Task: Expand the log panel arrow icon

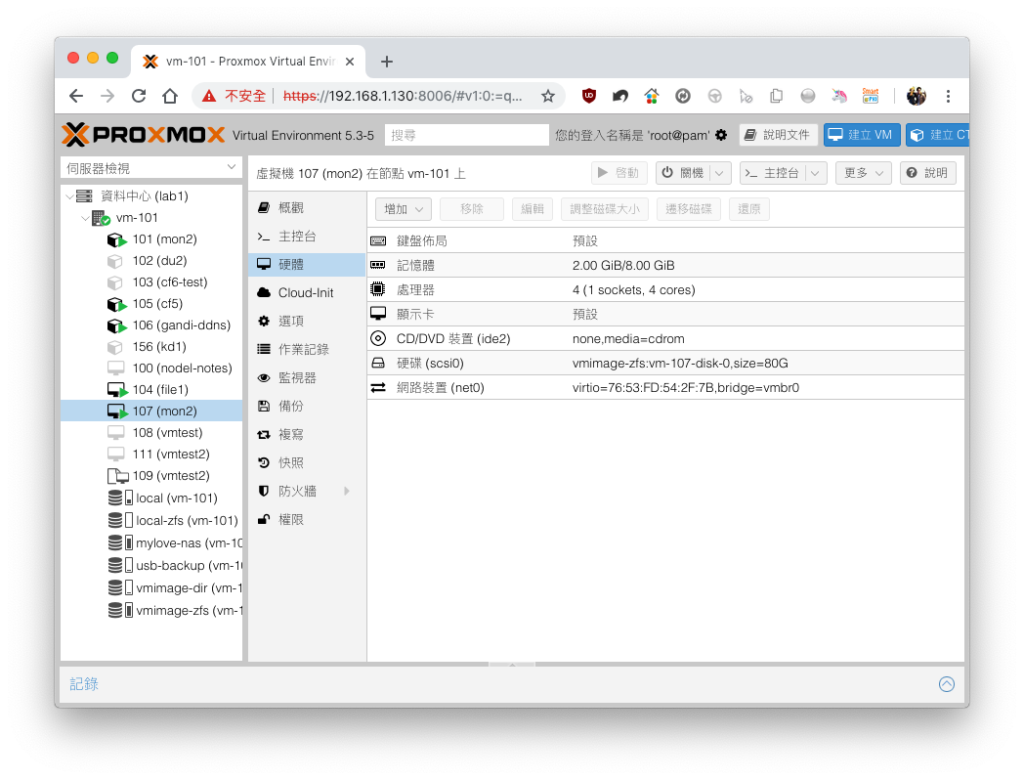Action: pyautogui.click(x=946, y=684)
